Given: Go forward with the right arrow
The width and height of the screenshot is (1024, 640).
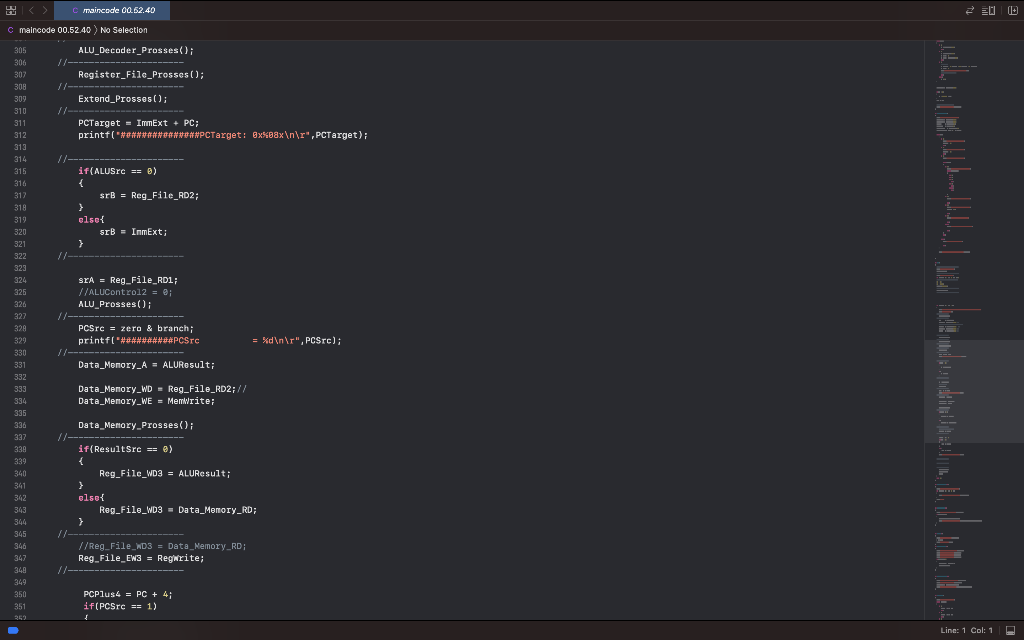Looking at the screenshot, I should (44, 10).
